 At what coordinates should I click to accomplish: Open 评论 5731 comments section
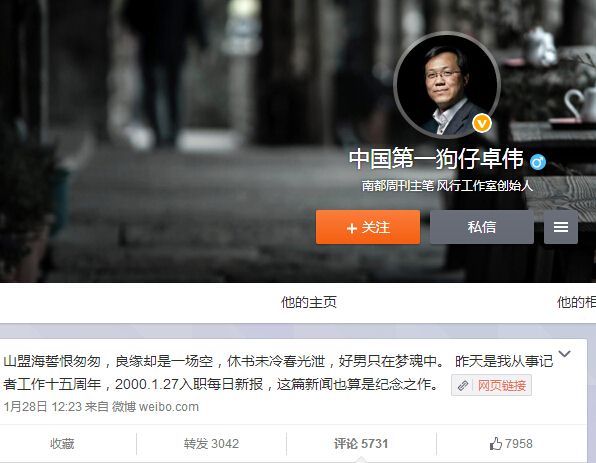coord(361,444)
